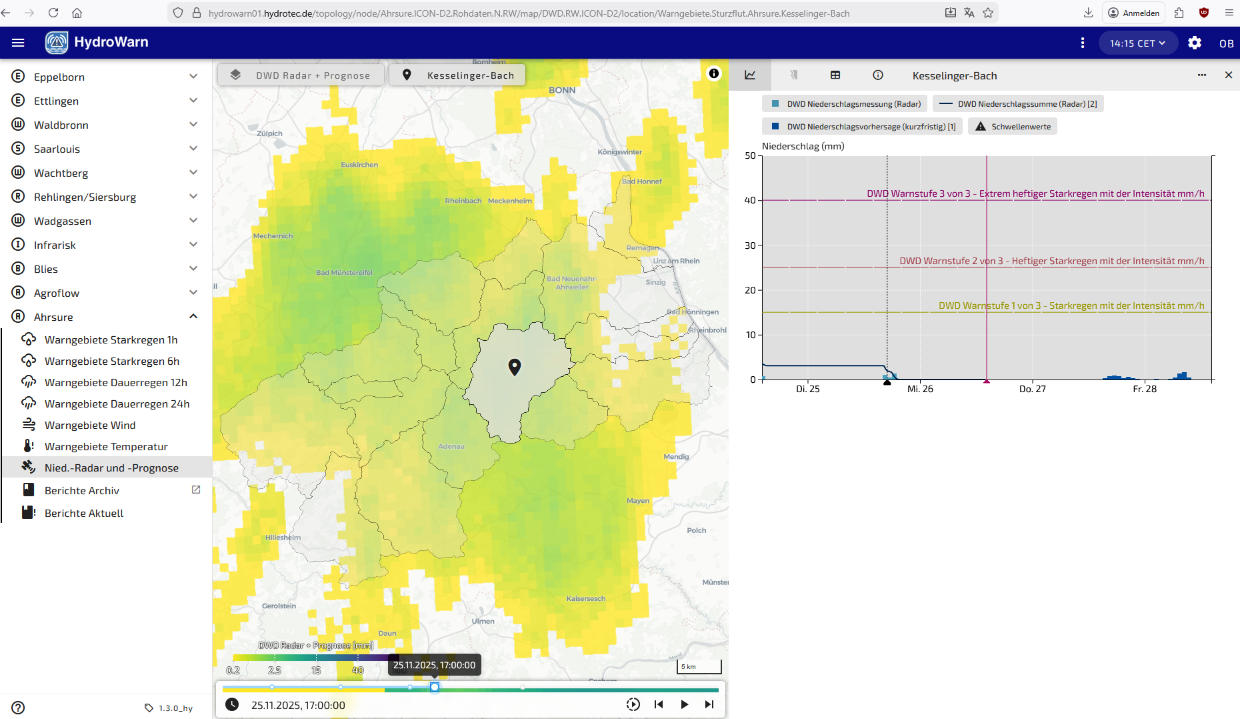
Task: Expand the Waldbronn section
Action: tap(193, 124)
